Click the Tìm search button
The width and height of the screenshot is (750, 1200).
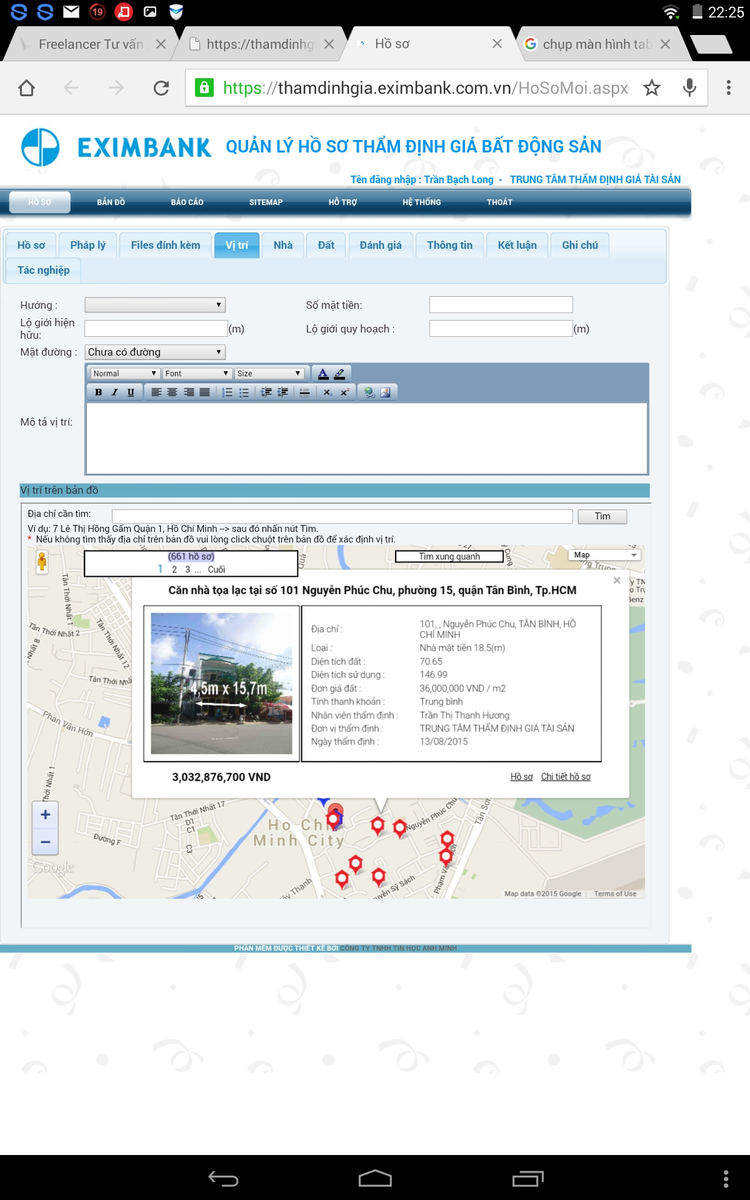602,517
